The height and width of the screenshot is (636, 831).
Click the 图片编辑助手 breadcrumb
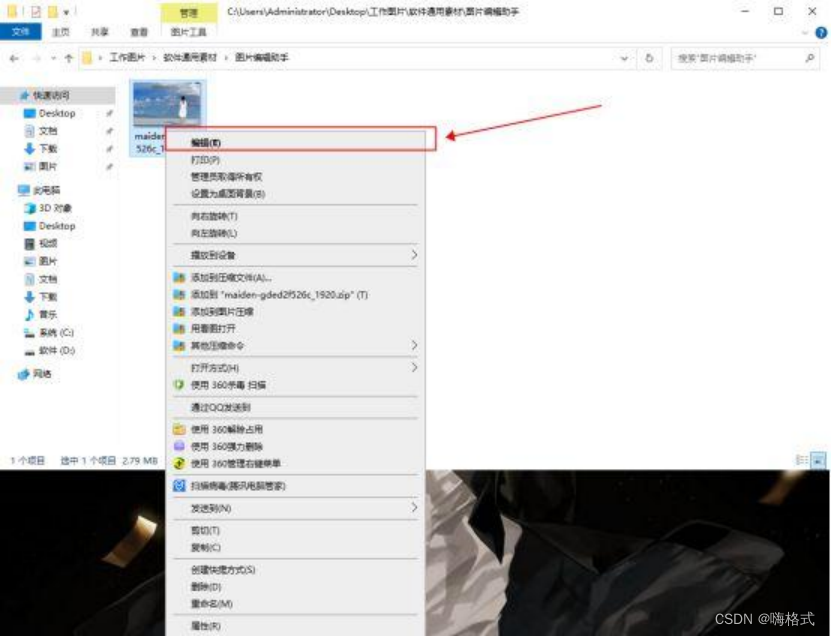[262, 57]
